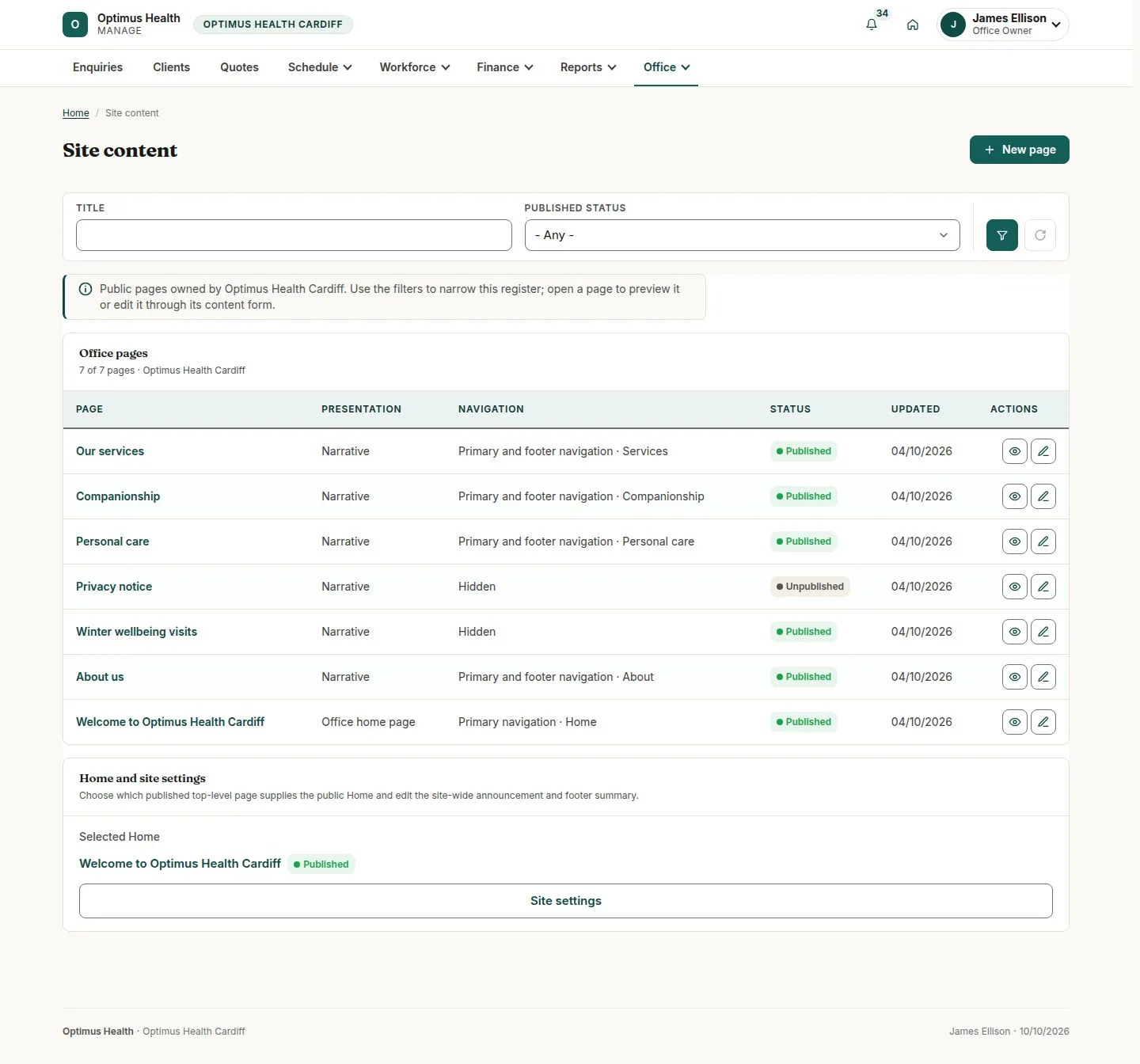Screen dimensions: 1140x1064
Task: Open the Our services page link
Action: click(110, 451)
